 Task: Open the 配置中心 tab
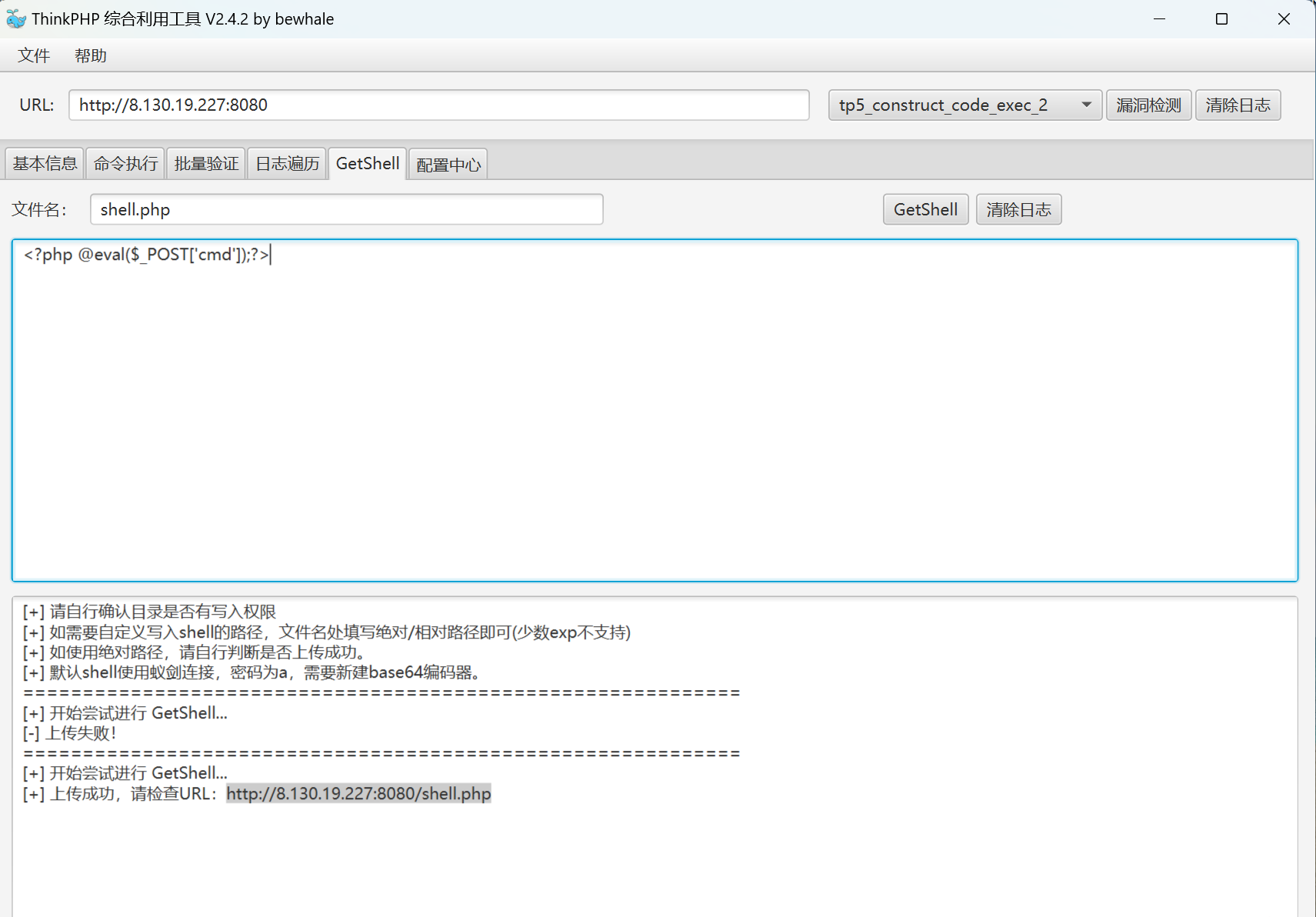point(448,165)
